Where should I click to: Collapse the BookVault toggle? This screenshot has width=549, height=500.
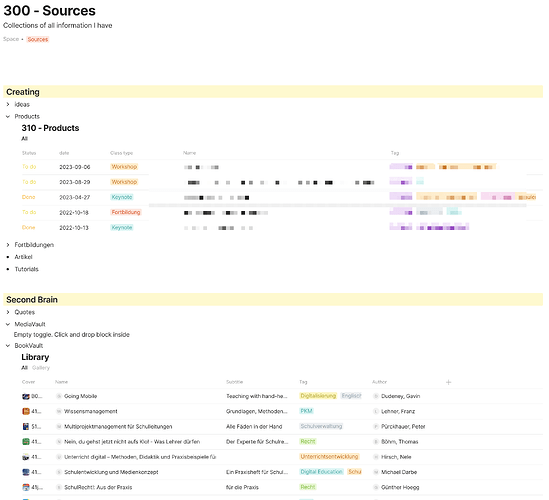[x=8, y=346]
